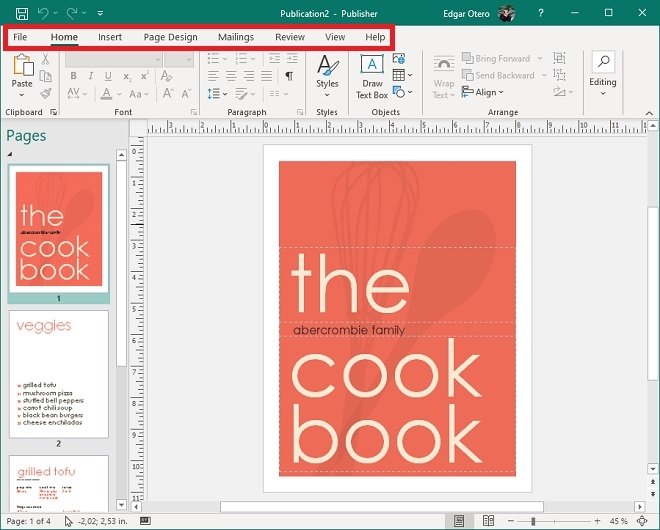Click Draw Text Box

point(372,76)
